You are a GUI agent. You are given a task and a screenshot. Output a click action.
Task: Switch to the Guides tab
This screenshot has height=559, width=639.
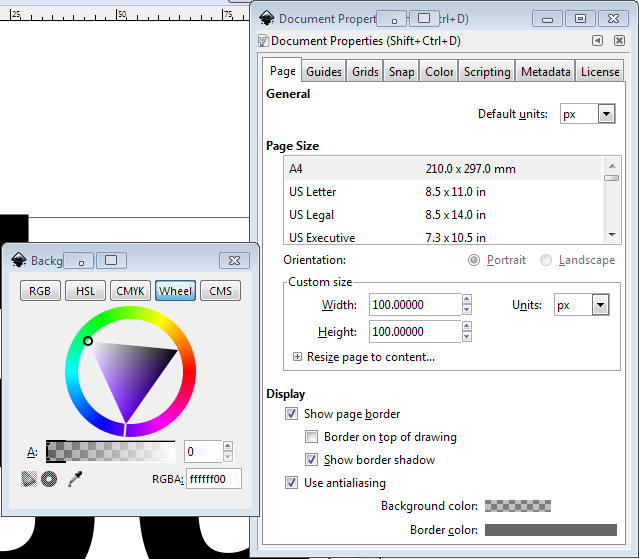(x=324, y=72)
